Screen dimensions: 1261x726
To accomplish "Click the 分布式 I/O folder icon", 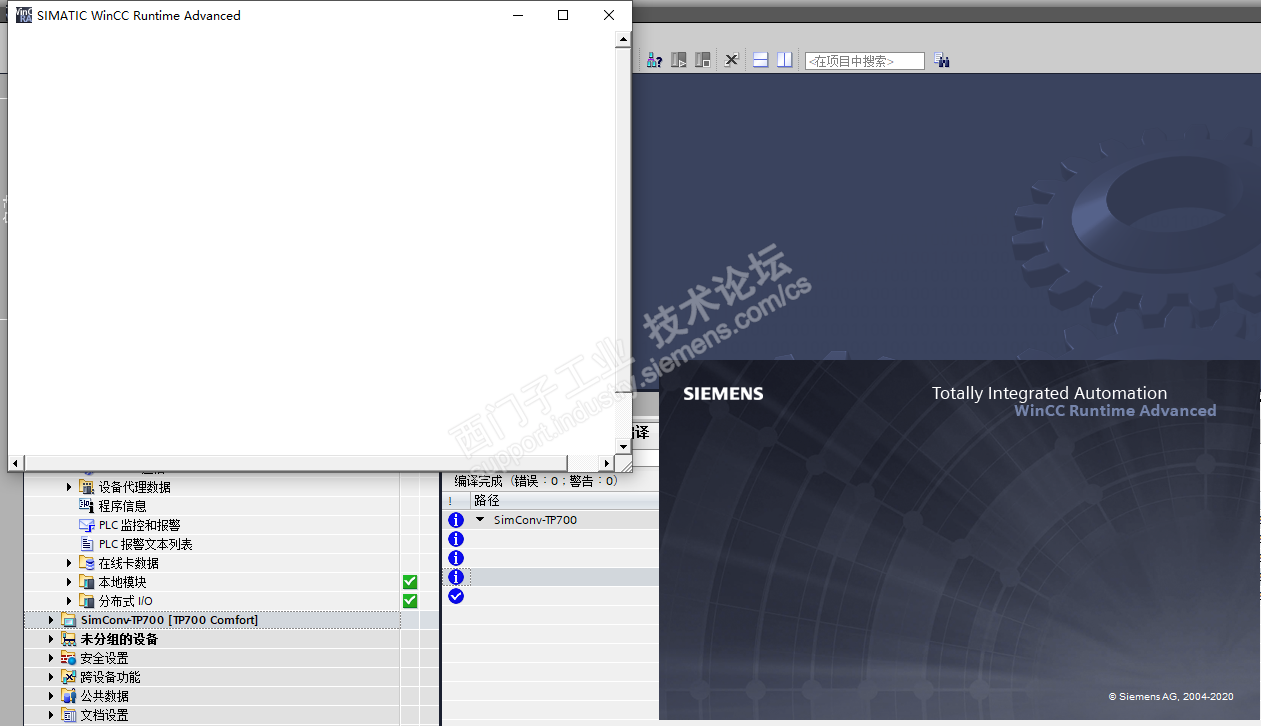I will [87, 601].
